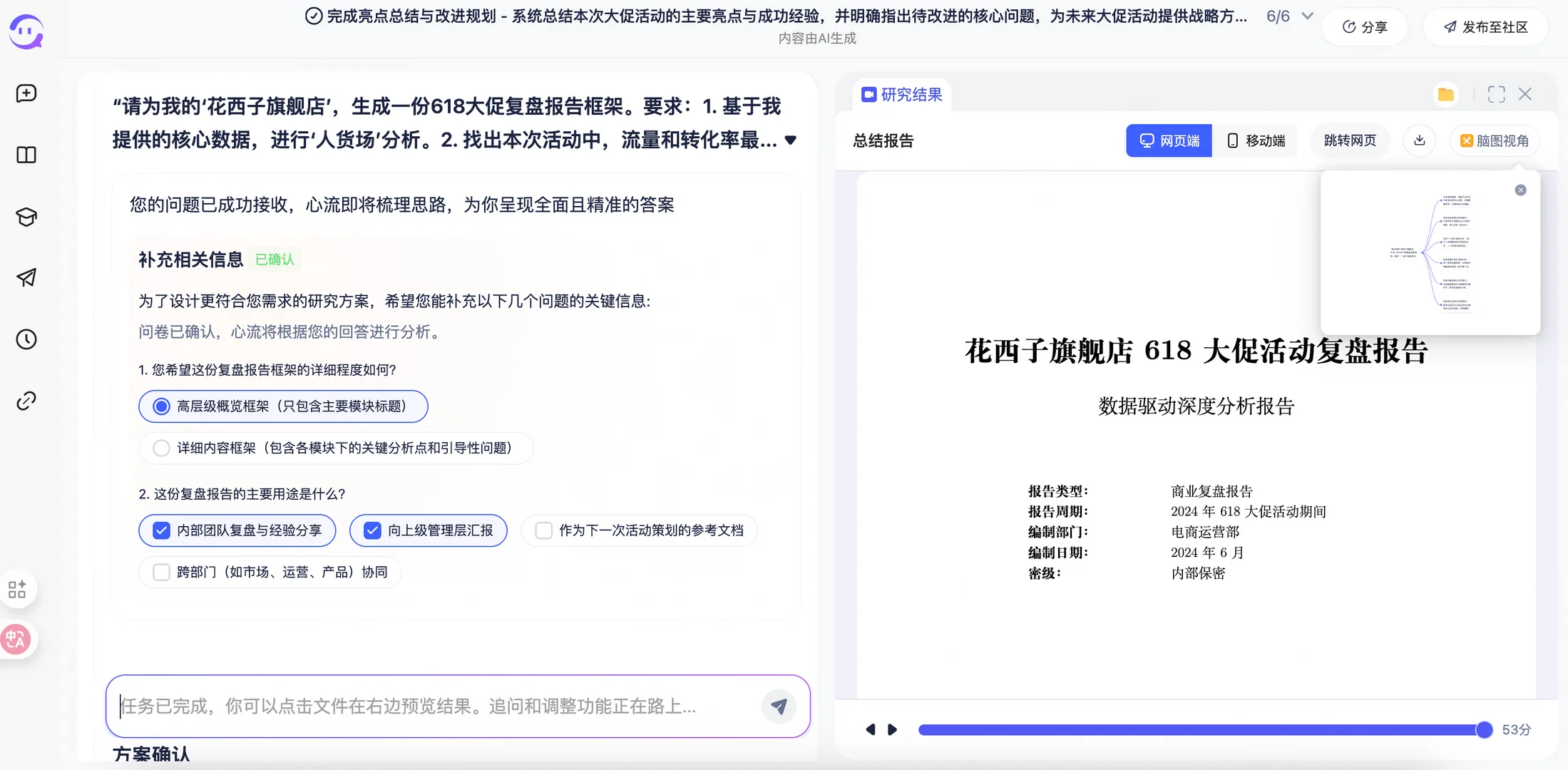Image resolution: width=1568 pixels, height=770 pixels.
Task: Click the previous playback arrow
Action: coord(870,729)
